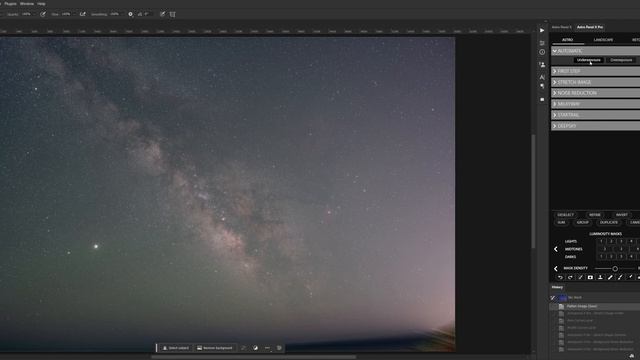640x360 pixels.
Task: Click the vertical scrollbar of the canvas
Action: tap(533, 191)
